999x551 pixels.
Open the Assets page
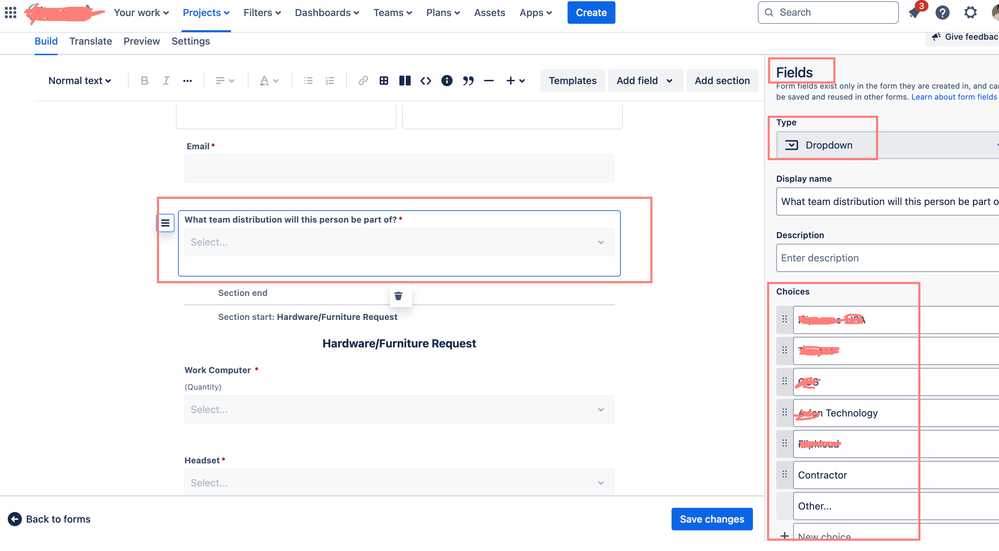coord(489,13)
